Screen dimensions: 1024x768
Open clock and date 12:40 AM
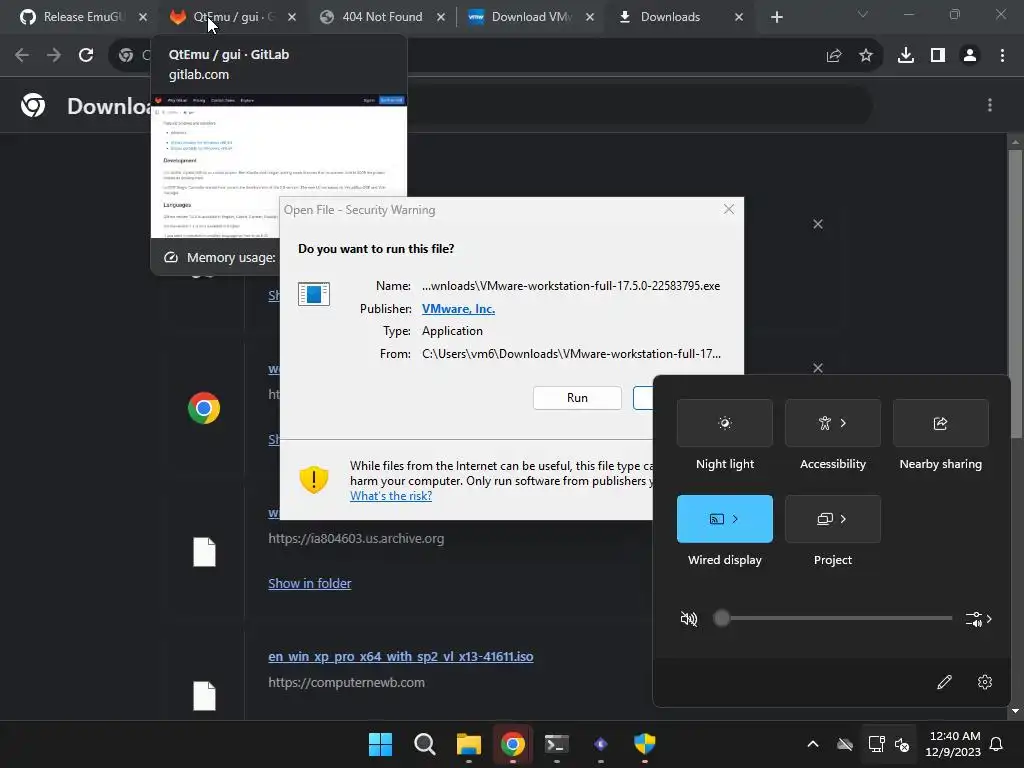953,744
